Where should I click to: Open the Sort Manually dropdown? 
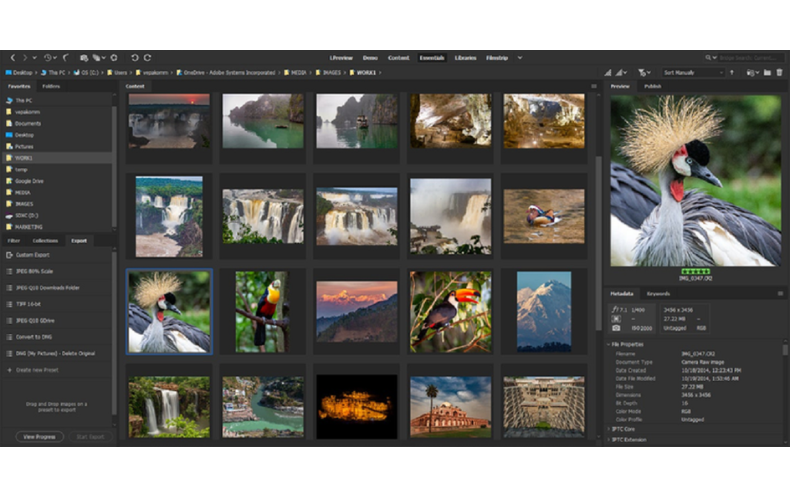pyautogui.click(x=692, y=73)
